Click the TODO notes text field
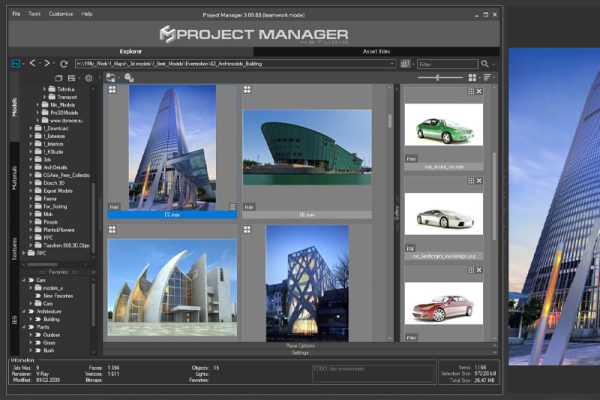The height and width of the screenshot is (400, 600). coord(373,374)
